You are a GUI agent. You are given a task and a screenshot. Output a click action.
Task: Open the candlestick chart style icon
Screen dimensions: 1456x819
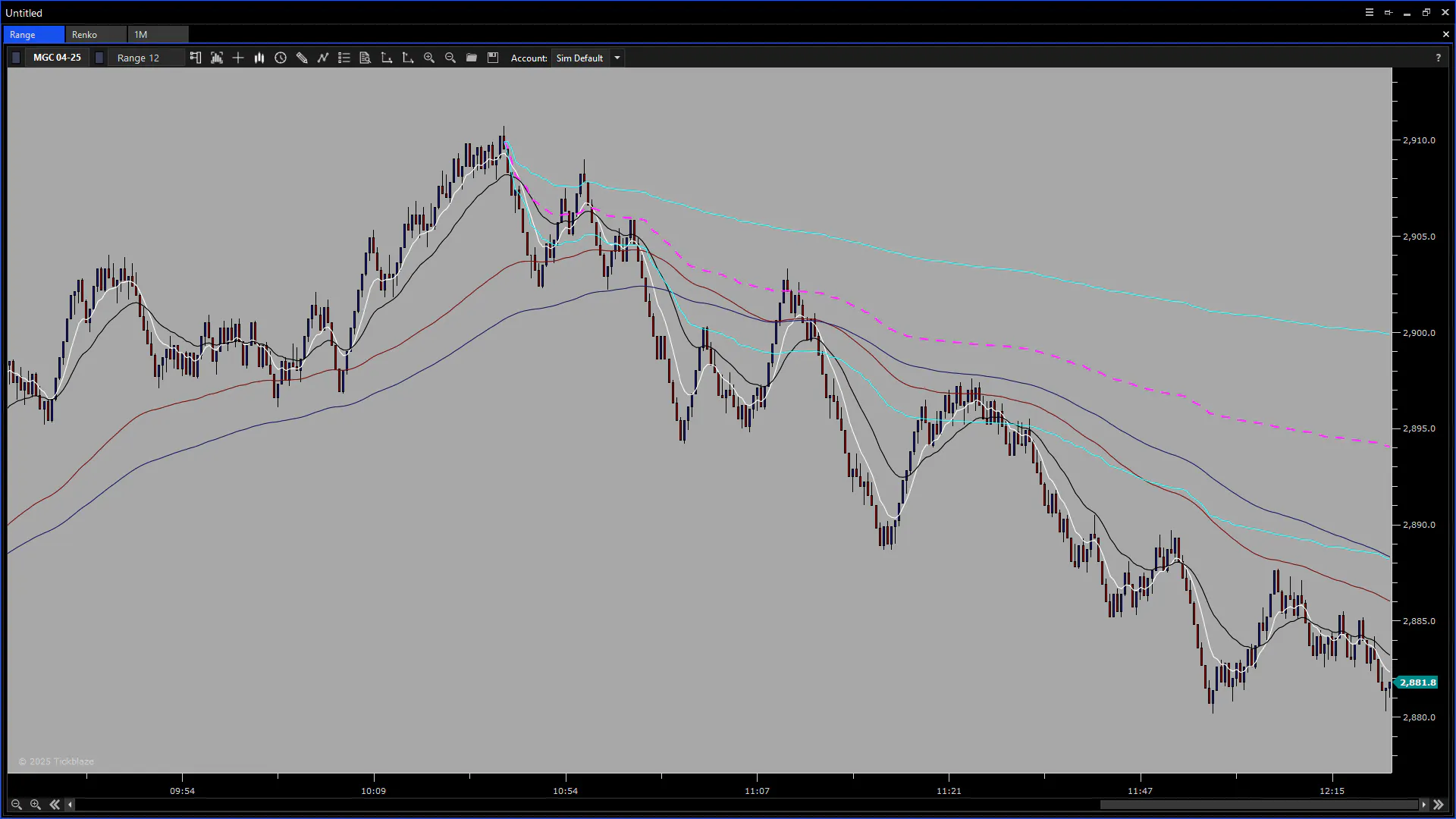(259, 58)
